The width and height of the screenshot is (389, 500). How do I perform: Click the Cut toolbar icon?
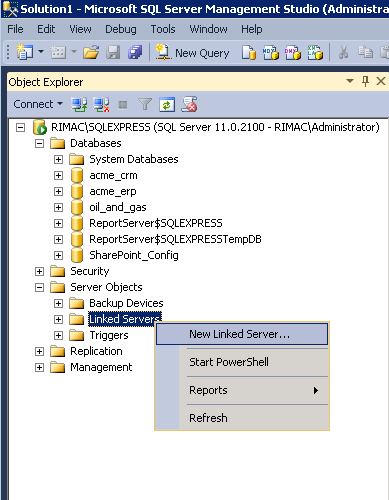pyautogui.click(x=343, y=52)
